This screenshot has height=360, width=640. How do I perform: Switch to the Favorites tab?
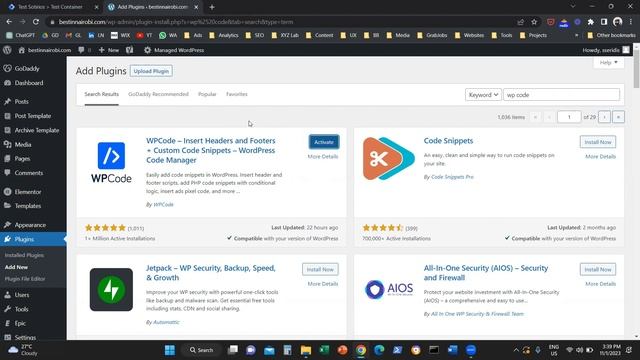237,94
